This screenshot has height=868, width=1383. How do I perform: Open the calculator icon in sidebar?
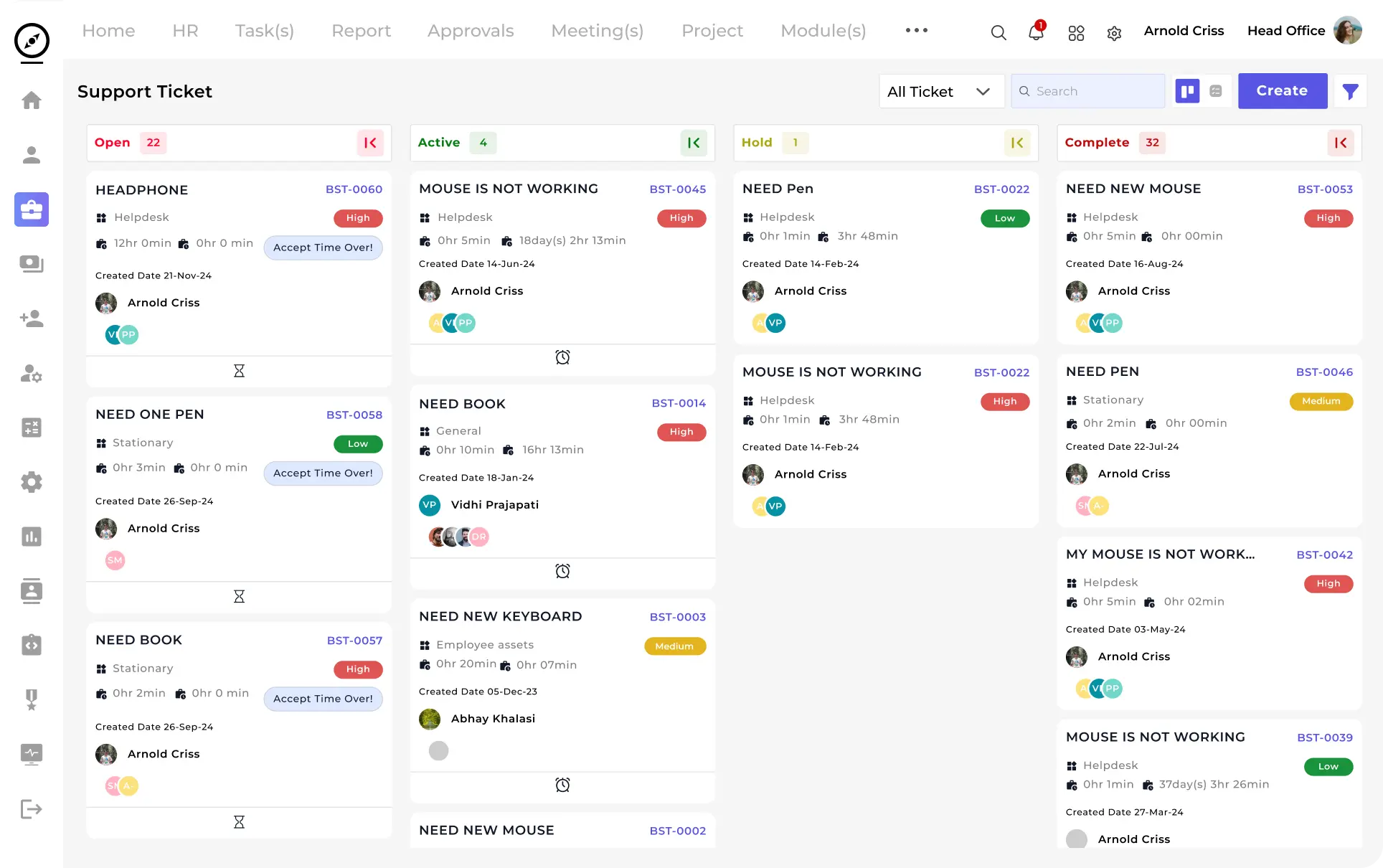pyautogui.click(x=32, y=428)
